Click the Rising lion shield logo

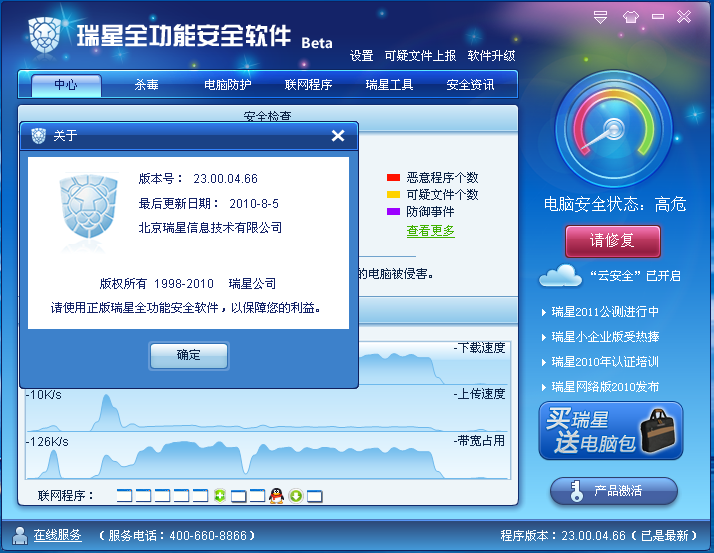44,35
